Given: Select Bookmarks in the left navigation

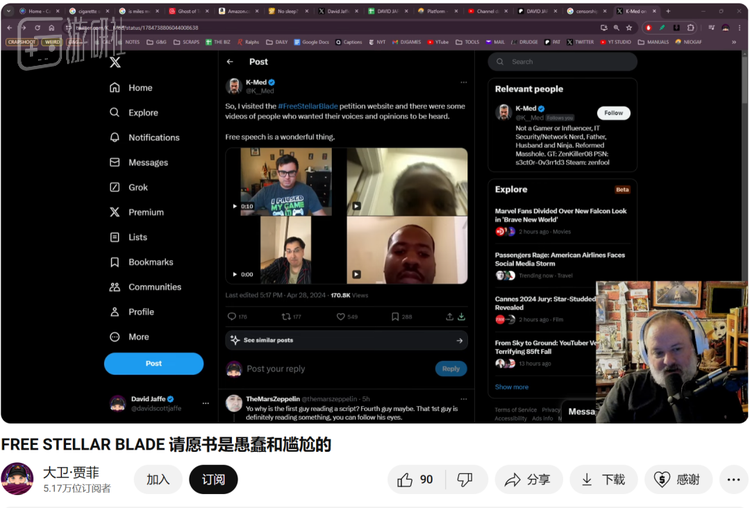Looking at the screenshot, I should pyautogui.click(x=150, y=262).
